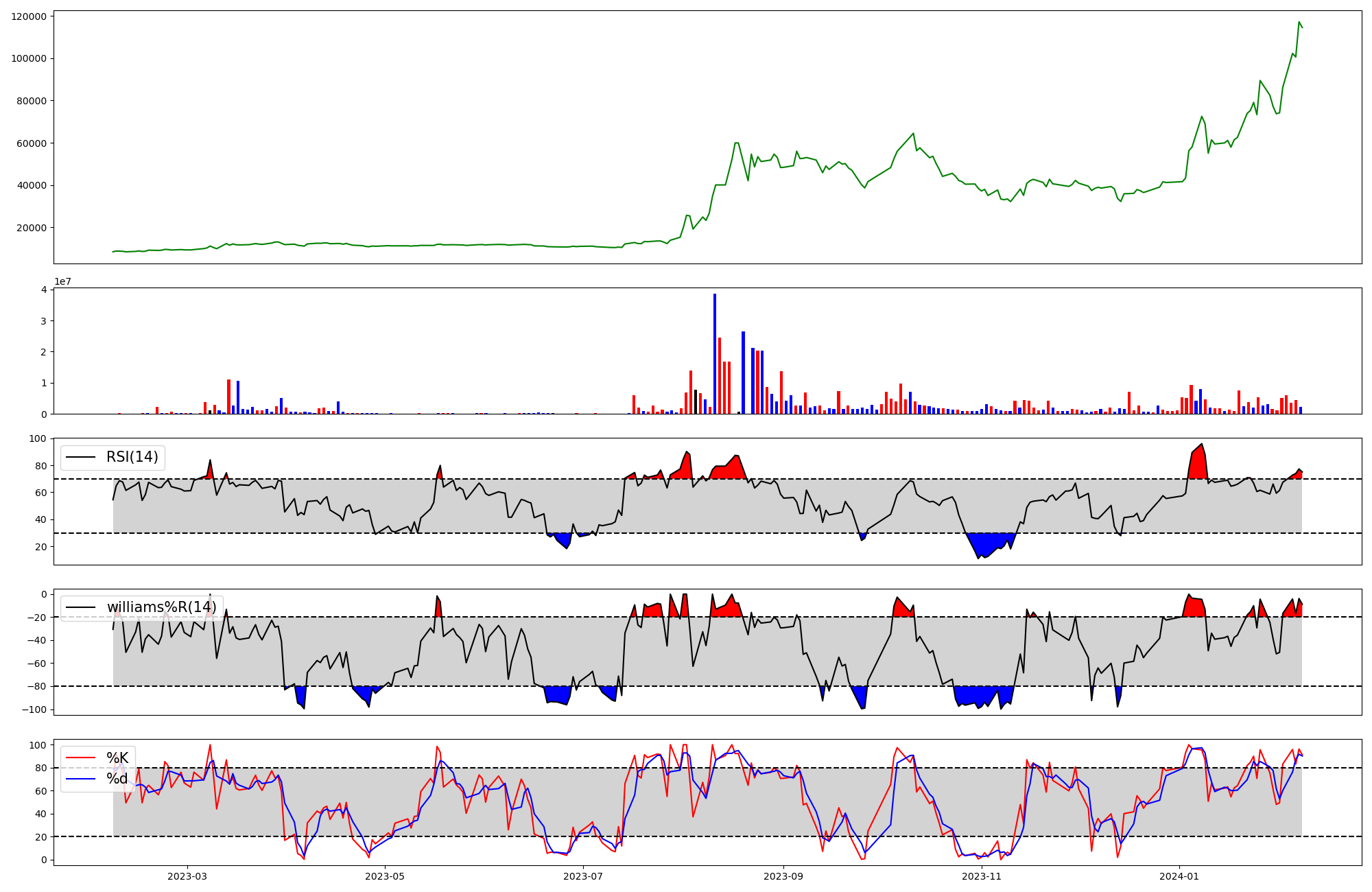Click the %K legend text

[117, 758]
